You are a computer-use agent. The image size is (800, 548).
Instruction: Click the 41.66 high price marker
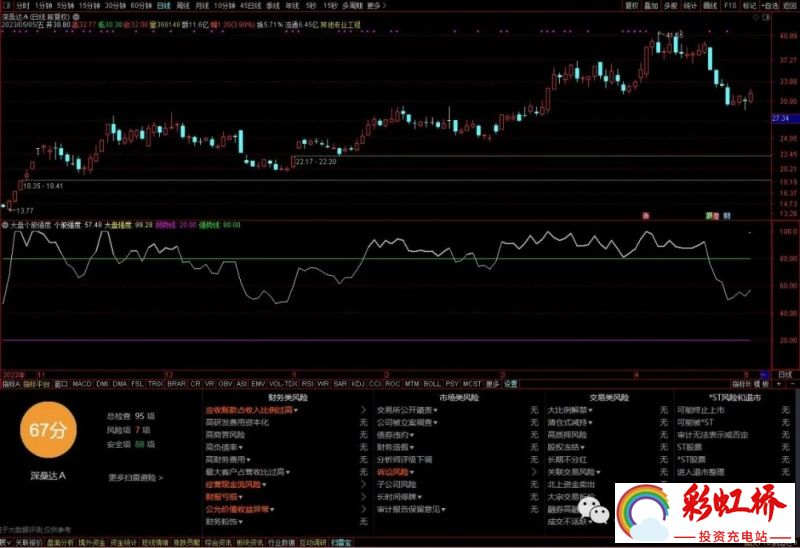point(674,35)
